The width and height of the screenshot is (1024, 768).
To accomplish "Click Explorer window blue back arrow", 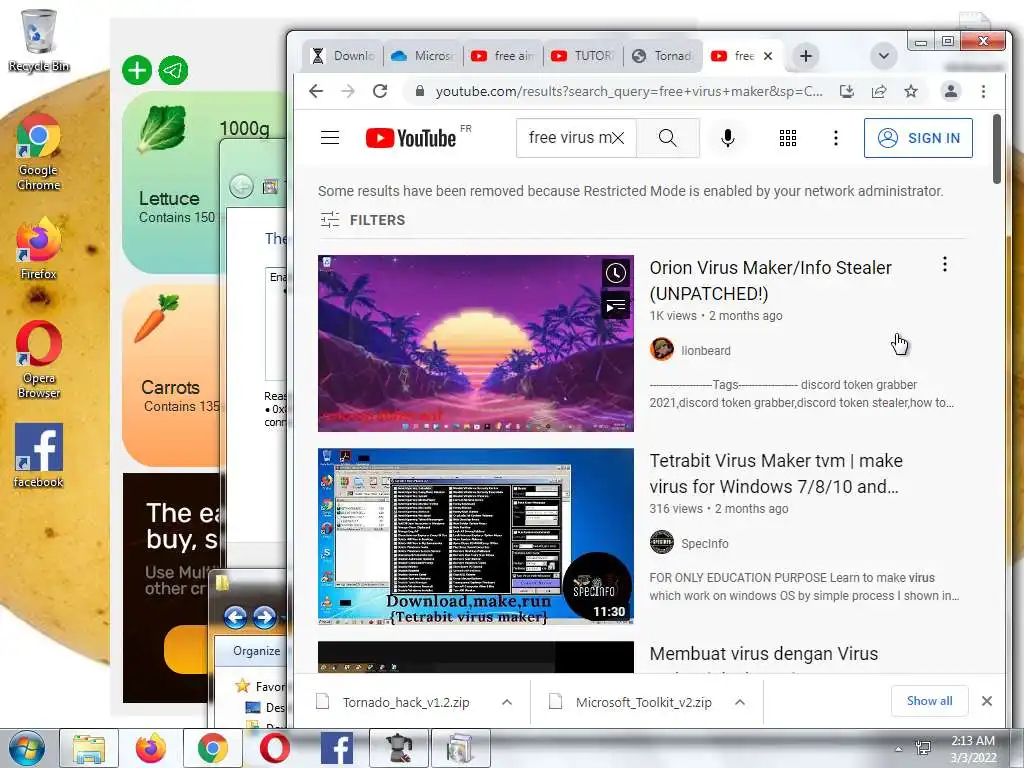I will click(235, 616).
